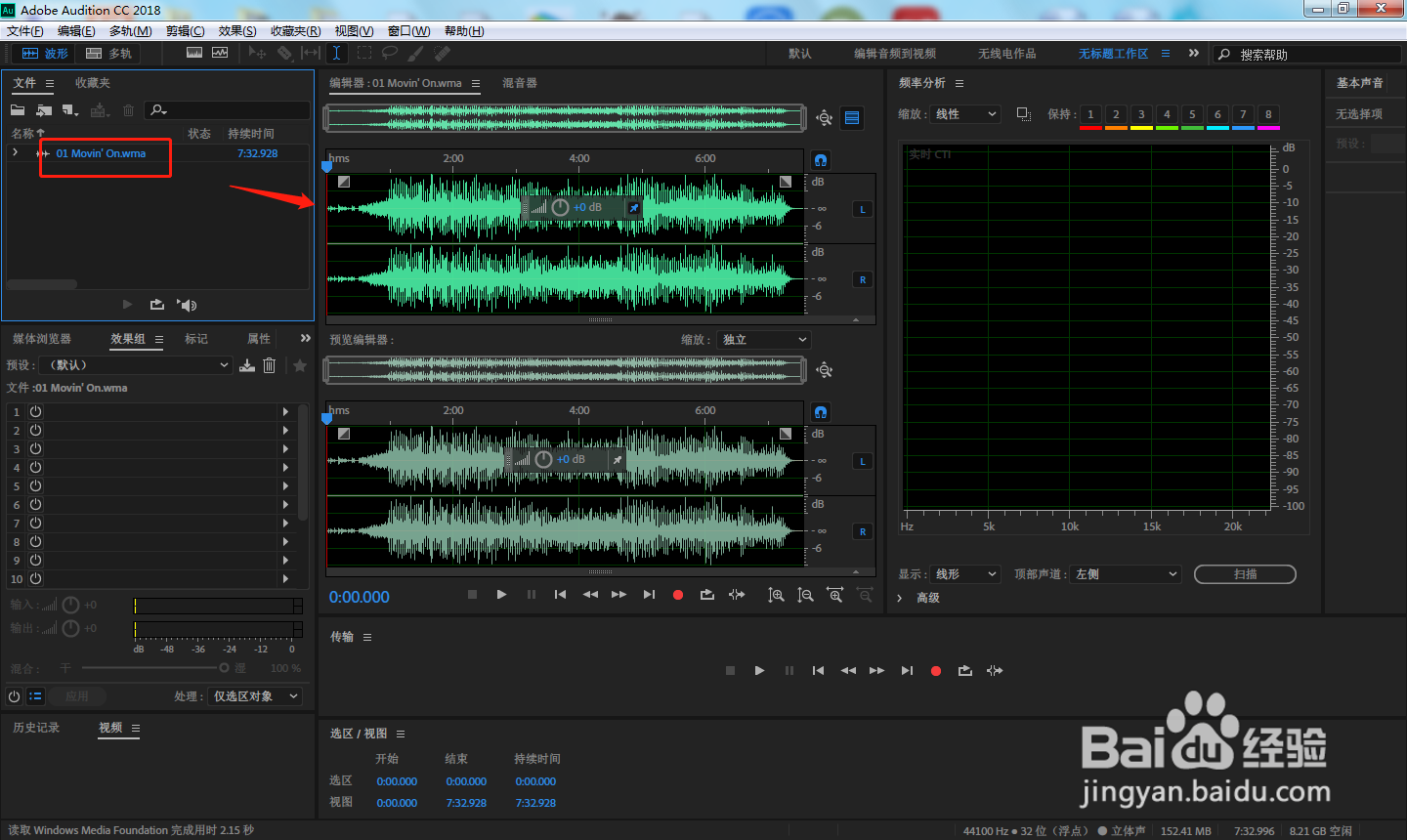Switch to 媒体浏览器 tab
Image resolution: width=1407 pixels, height=840 pixels.
42,339
